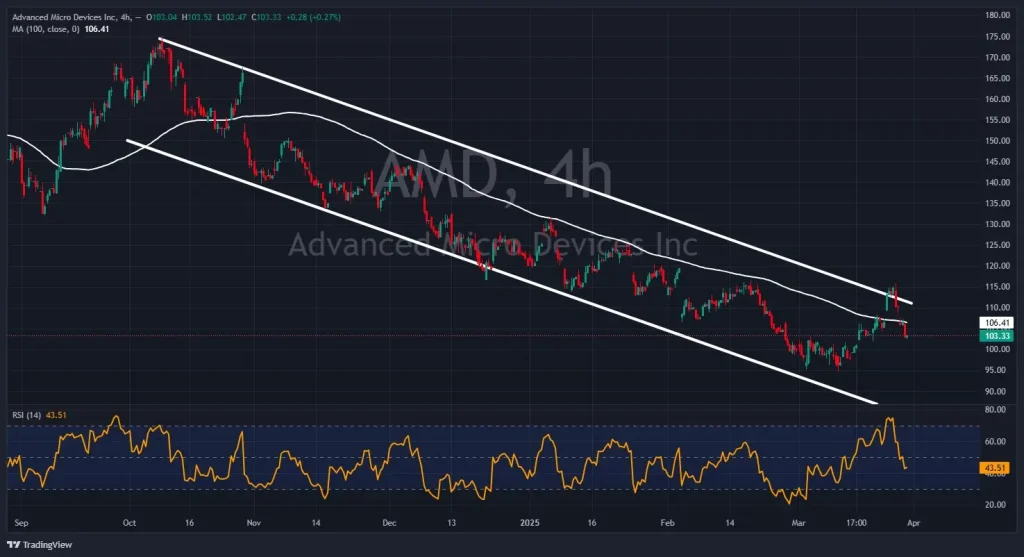Click the 165.00 price axis label
The image size is (1024, 557).
pyautogui.click(x=997, y=78)
